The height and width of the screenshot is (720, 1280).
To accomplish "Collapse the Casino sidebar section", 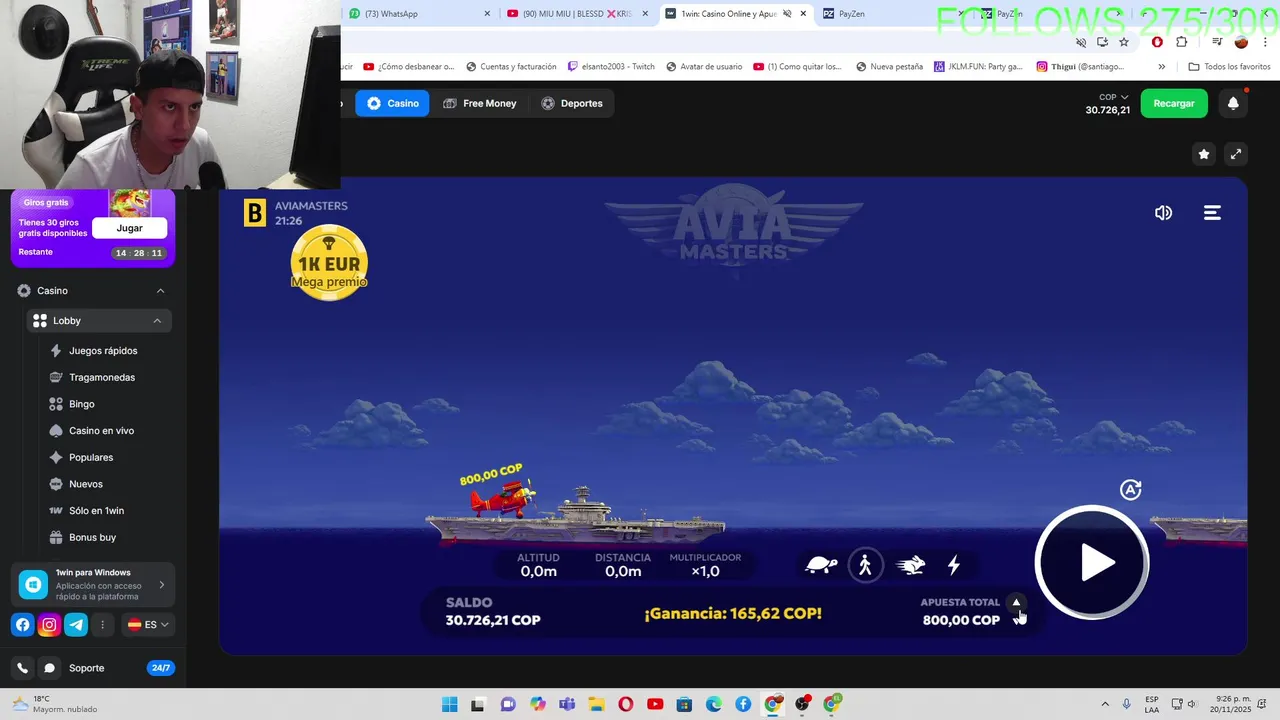I will [160, 291].
